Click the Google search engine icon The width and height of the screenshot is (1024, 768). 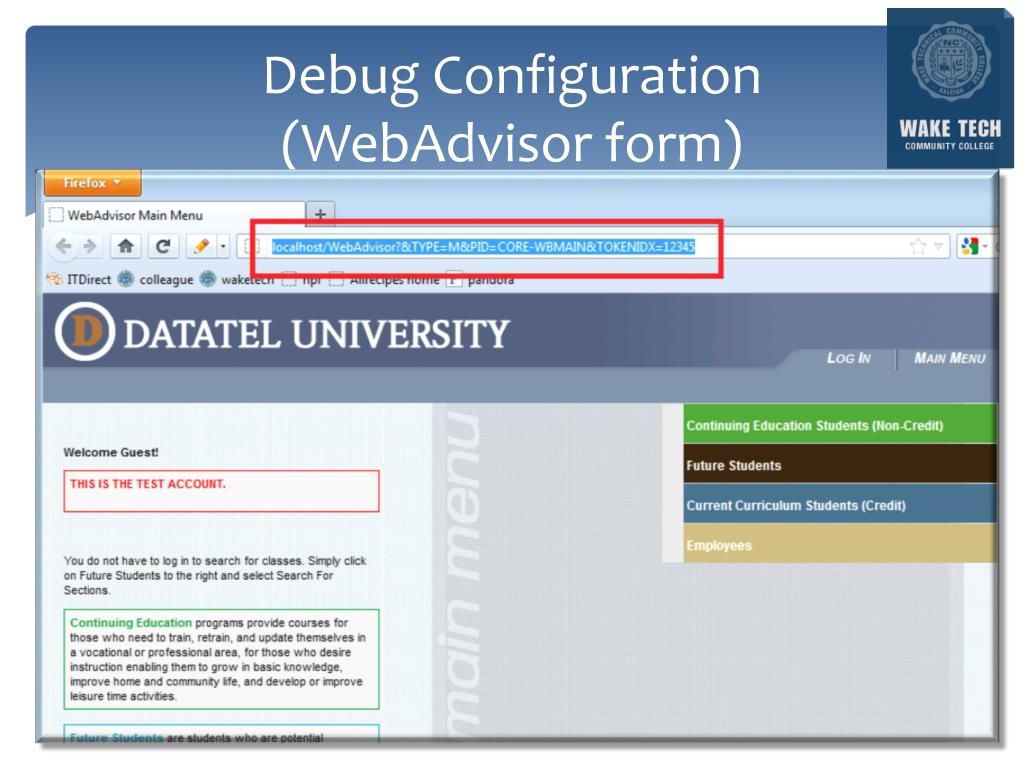coord(970,246)
